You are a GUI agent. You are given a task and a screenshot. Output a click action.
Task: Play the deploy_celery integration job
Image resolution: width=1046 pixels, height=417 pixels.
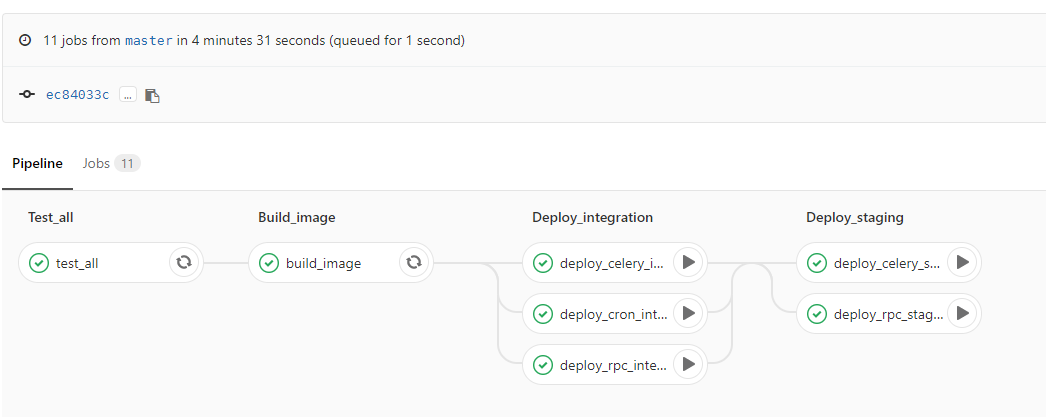[688, 263]
